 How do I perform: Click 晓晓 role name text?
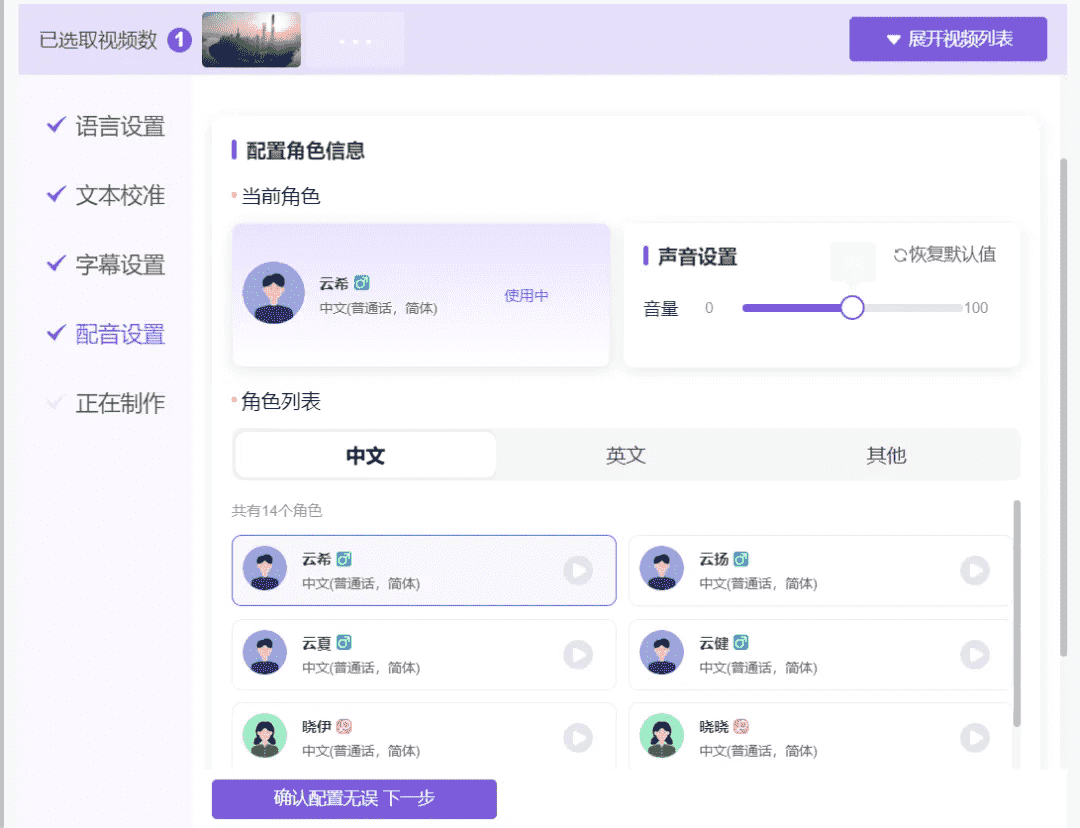click(x=714, y=726)
